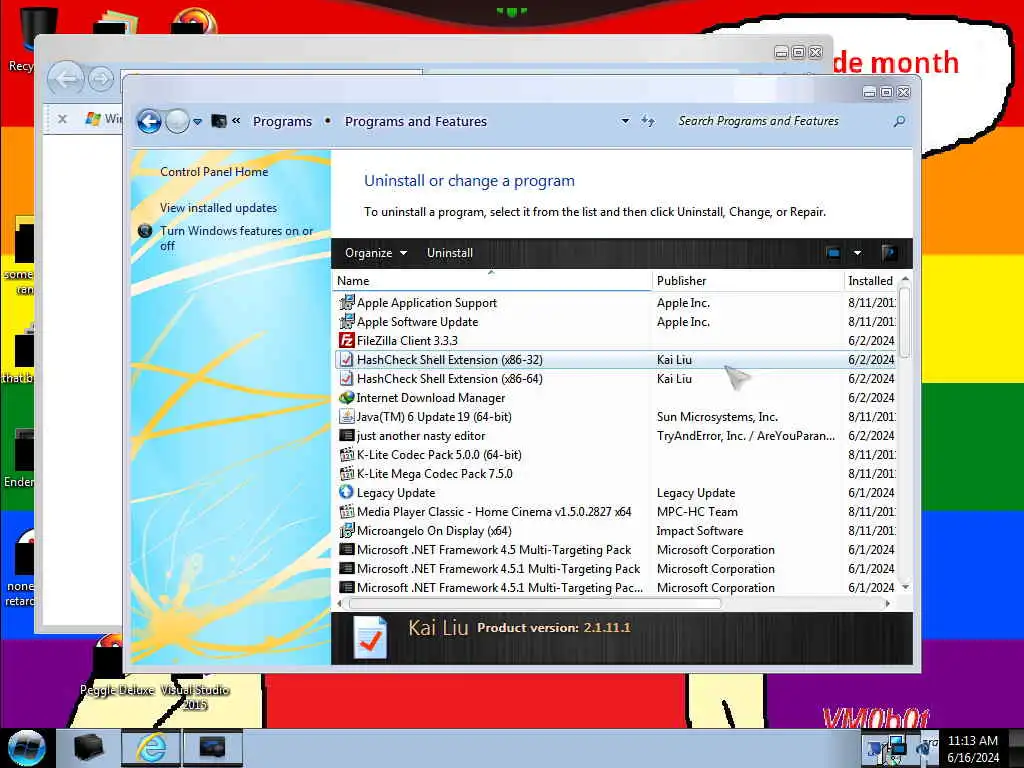Click the Apple Application Support icon

point(347,302)
